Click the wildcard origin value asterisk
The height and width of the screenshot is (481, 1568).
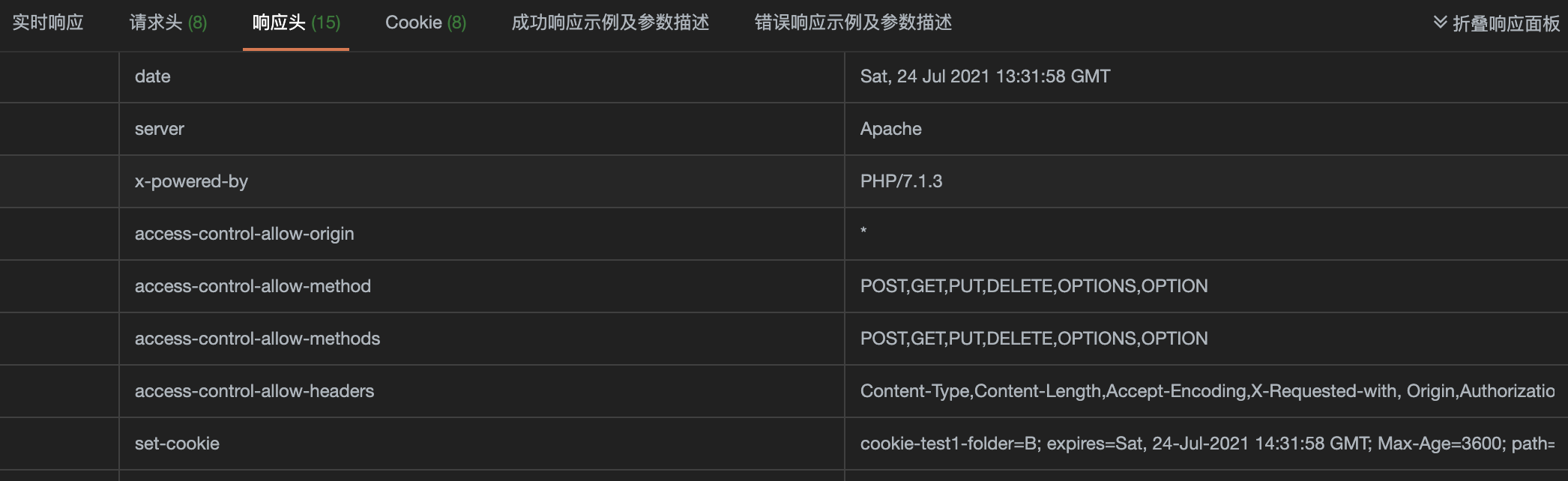click(863, 234)
